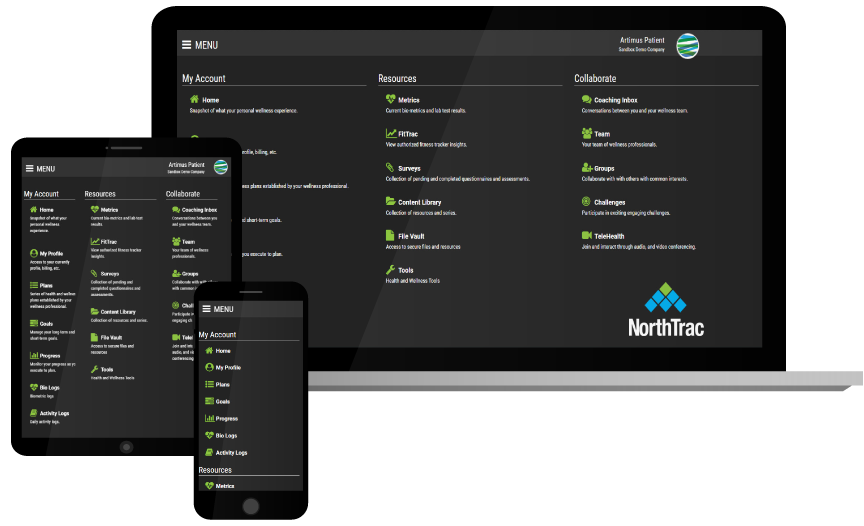864x526 pixels.
Task: Open the hamburger MENU icon on the laptop
Action: [187, 45]
